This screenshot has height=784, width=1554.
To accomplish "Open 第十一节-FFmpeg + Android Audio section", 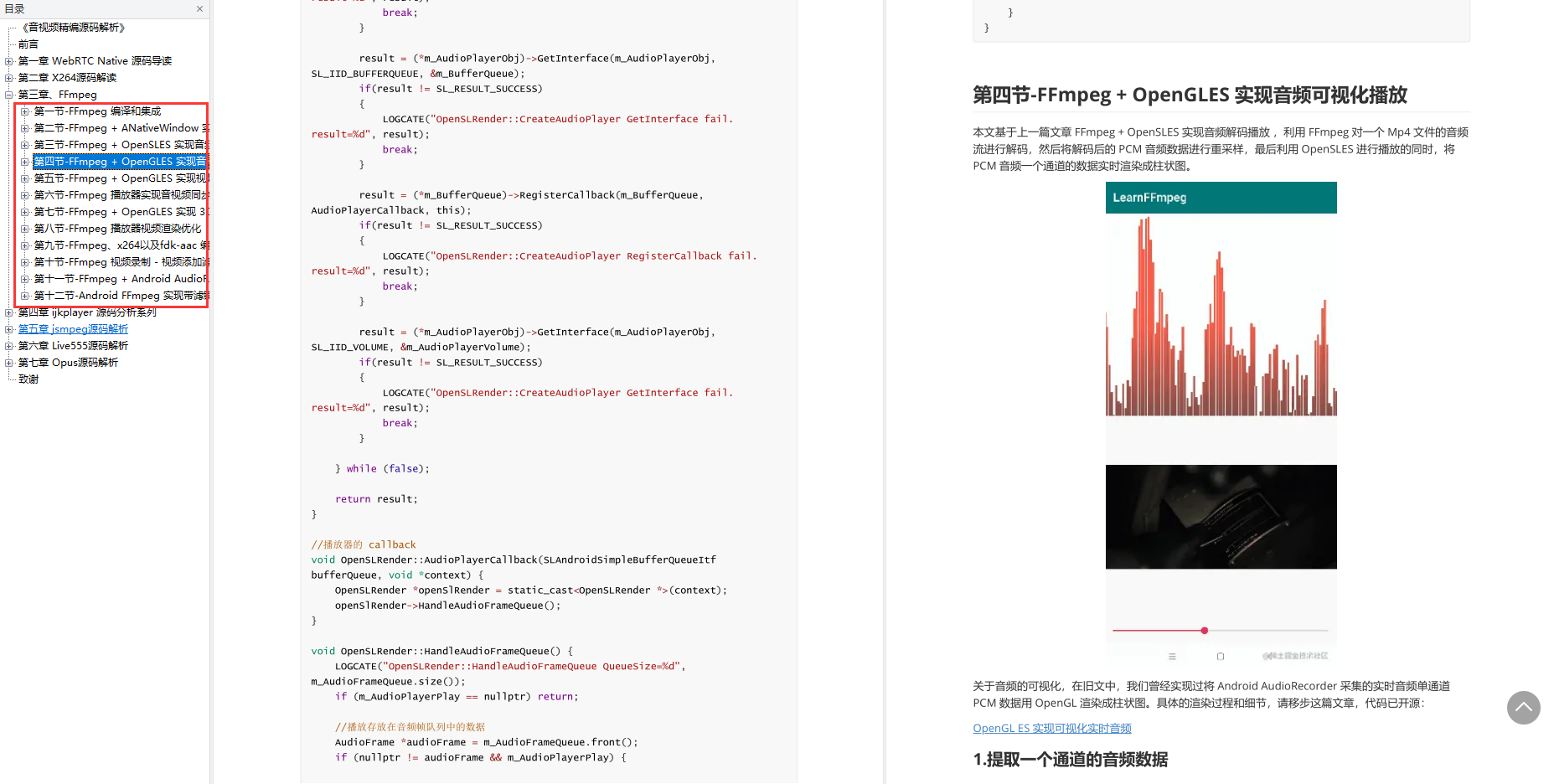I will click(121, 279).
